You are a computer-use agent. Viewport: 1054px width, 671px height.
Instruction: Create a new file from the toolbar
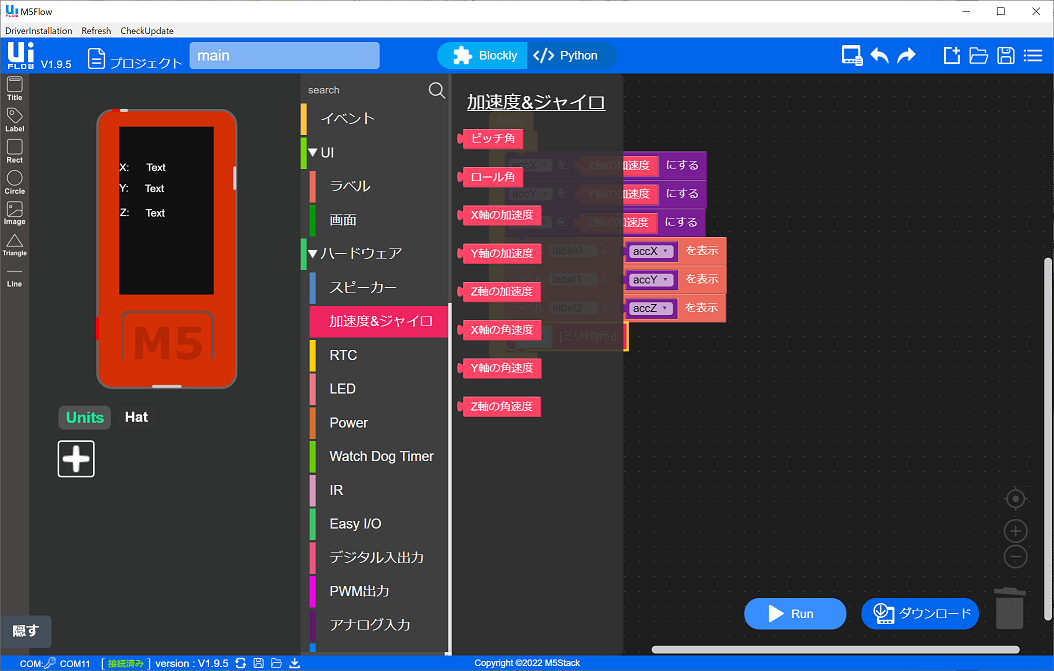coord(951,55)
